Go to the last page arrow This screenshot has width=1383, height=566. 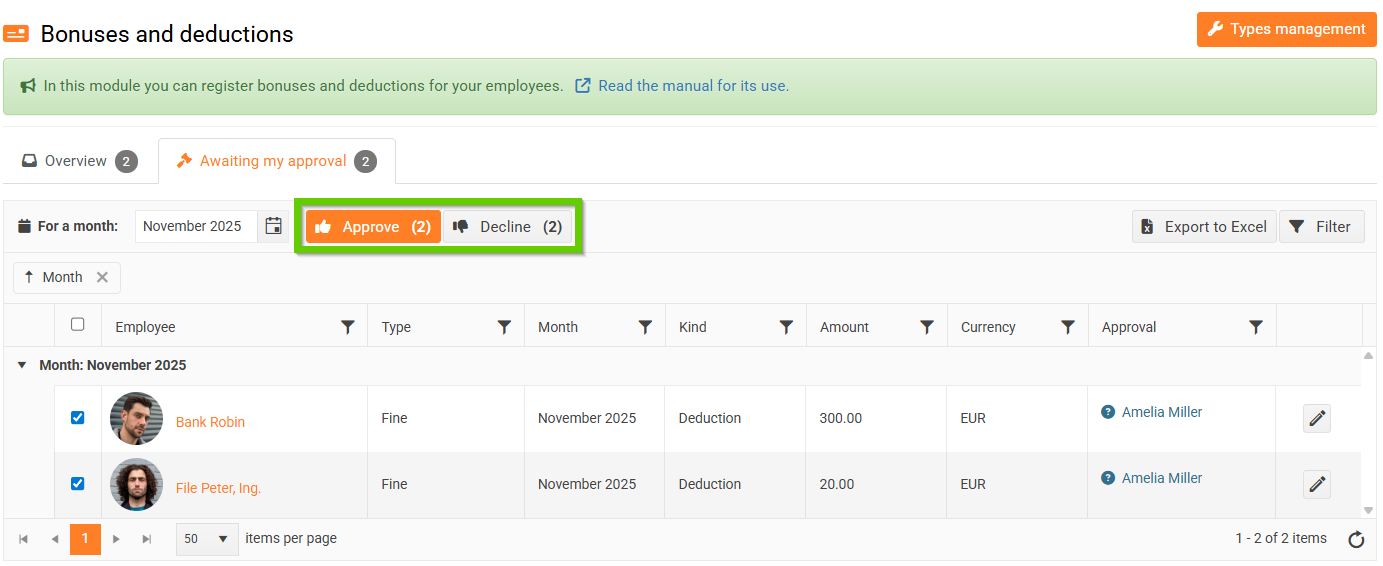click(x=147, y=539)
